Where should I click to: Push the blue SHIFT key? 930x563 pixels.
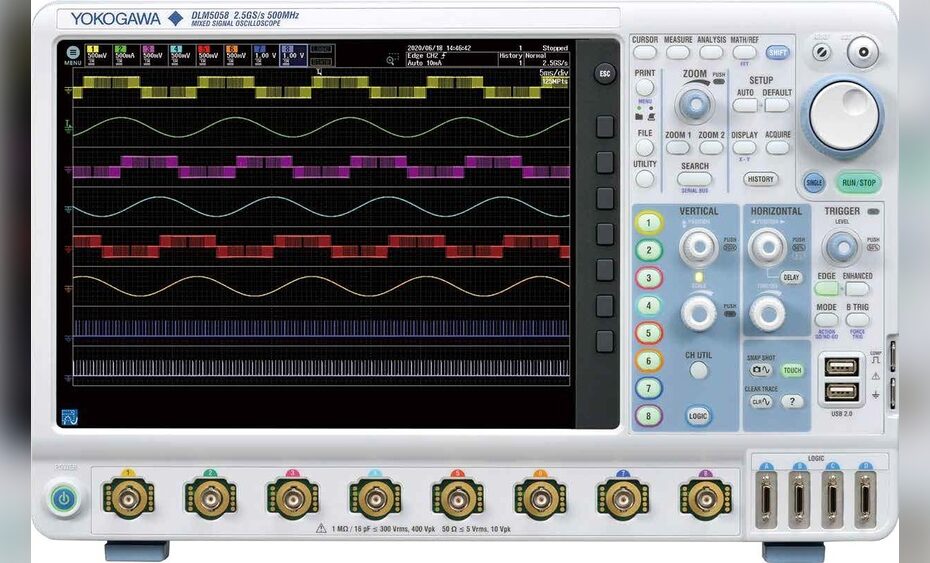(x=777, y=52)
